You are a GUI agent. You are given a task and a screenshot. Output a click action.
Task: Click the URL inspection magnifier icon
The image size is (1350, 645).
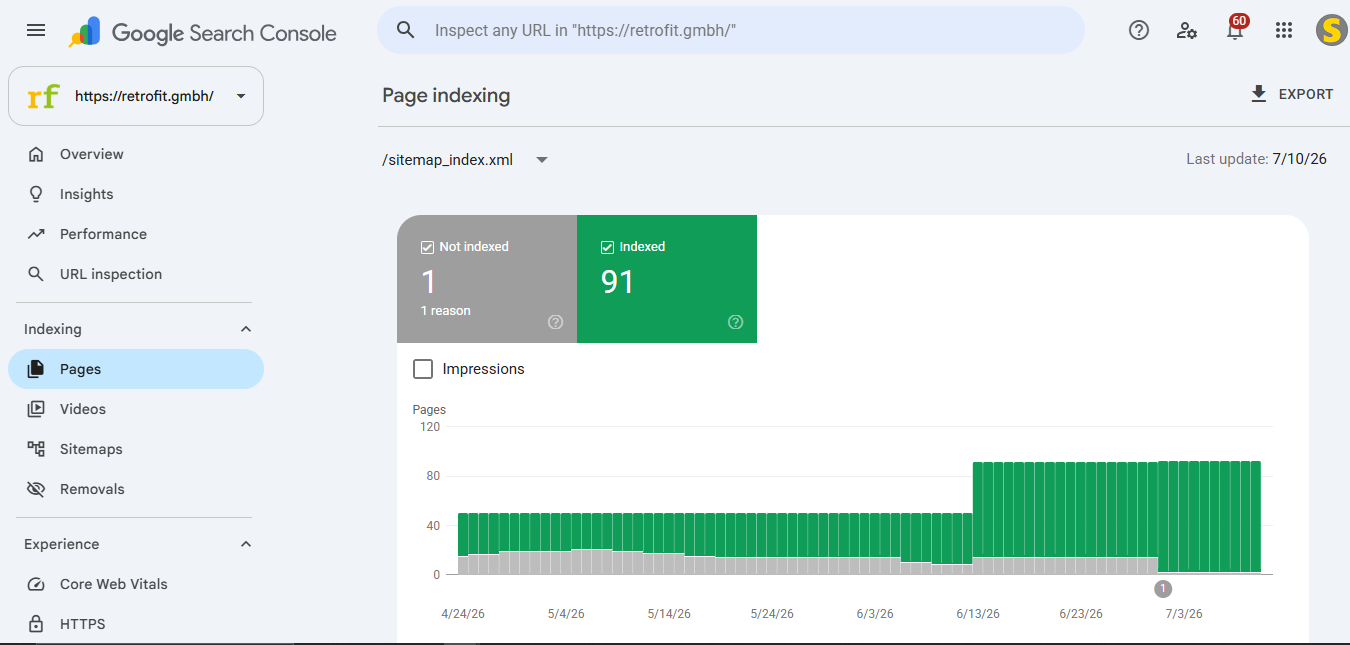coord(36,274)
